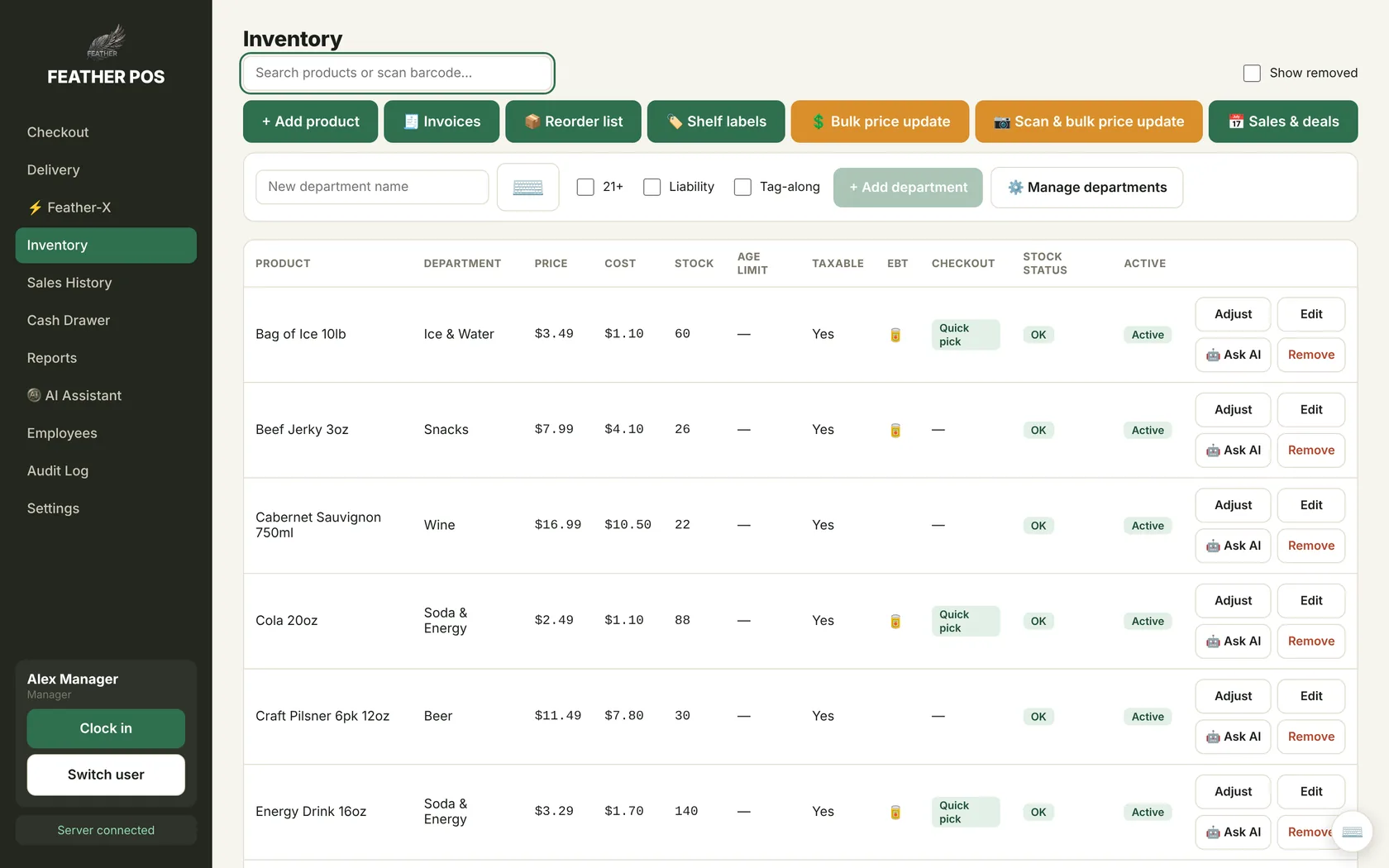Click the EBT icon for Bag of Ice 10lb
Image resolution: width=1389 pixels, height=868 pixels.
895,335
